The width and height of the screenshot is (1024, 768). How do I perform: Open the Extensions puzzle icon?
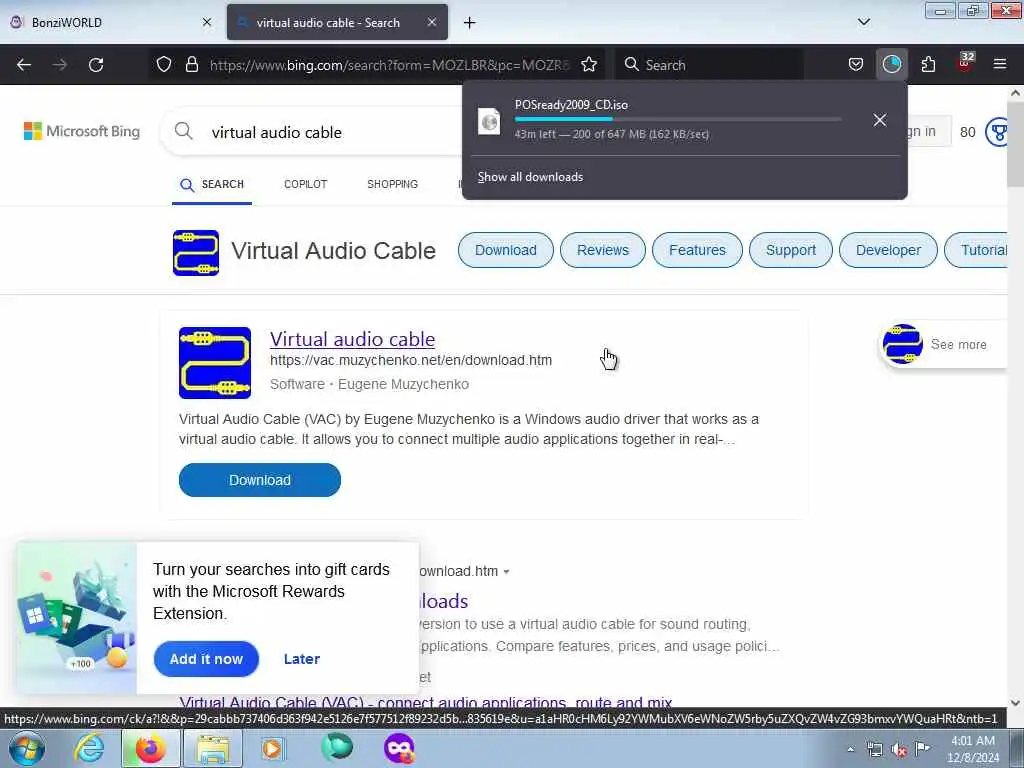[928, 65]
